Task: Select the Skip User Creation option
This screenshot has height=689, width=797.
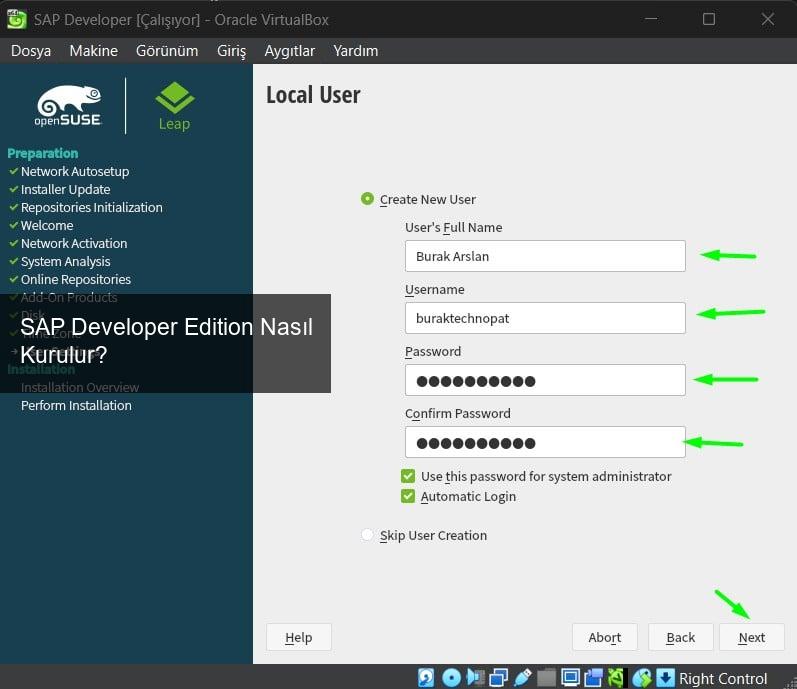Action: click(367, 535)
